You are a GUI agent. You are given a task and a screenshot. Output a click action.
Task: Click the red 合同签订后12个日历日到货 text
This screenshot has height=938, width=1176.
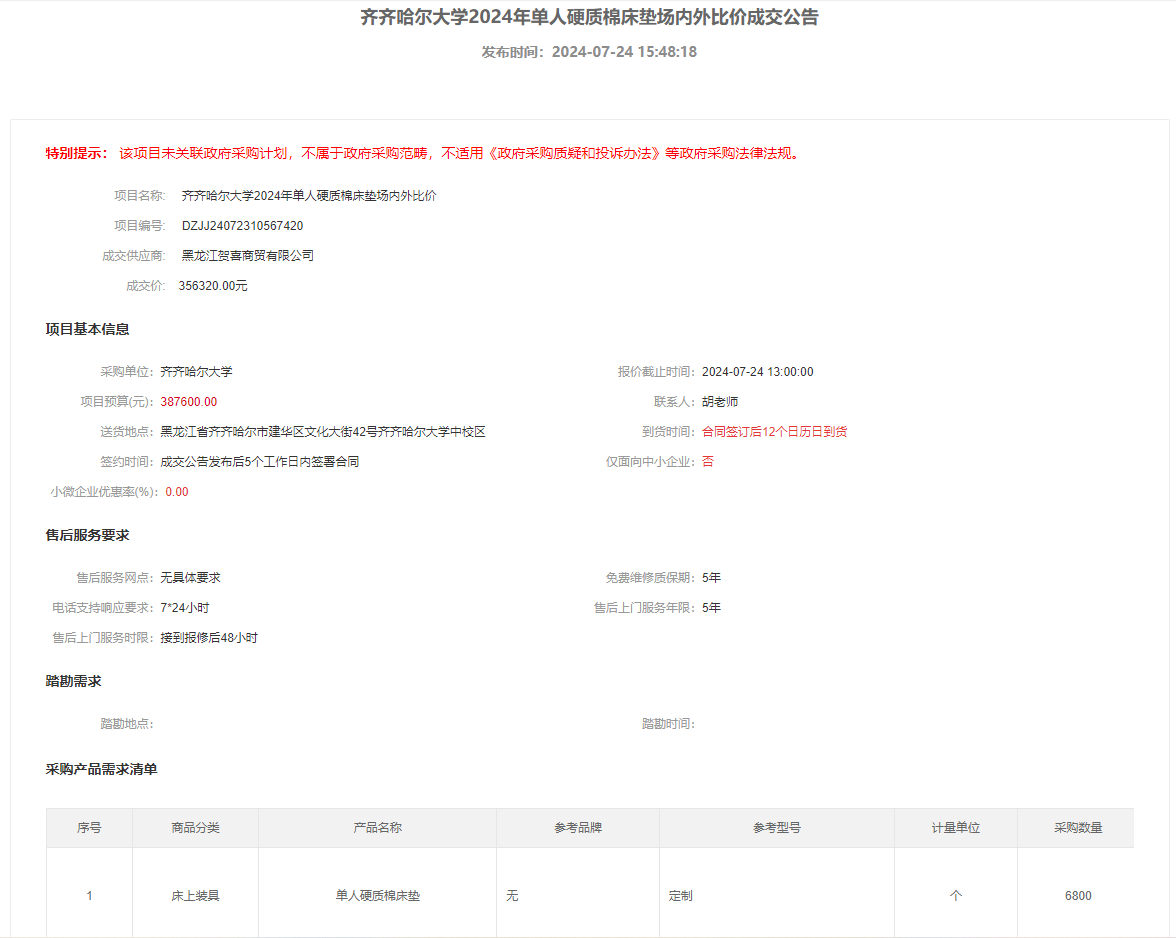pos(774,432)
